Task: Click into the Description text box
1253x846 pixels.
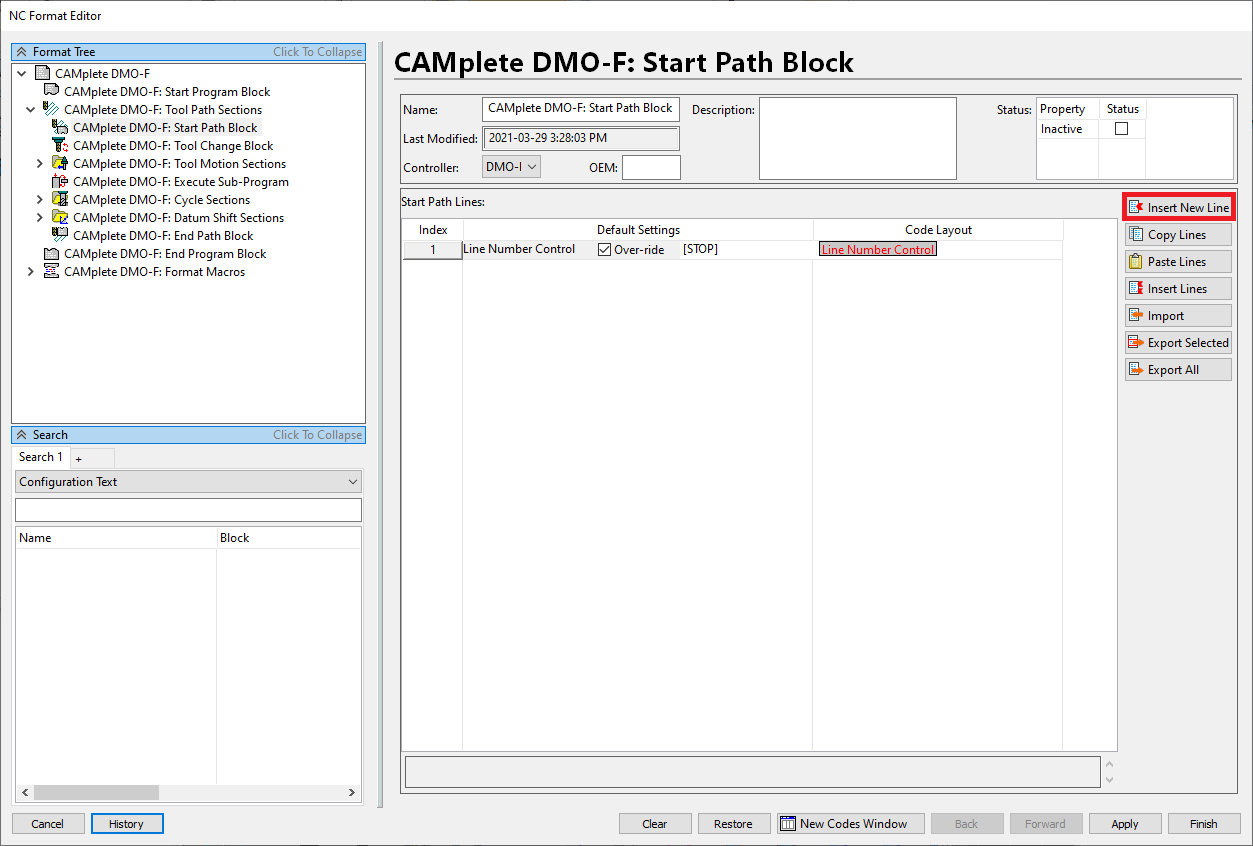Action: (858, 138)
